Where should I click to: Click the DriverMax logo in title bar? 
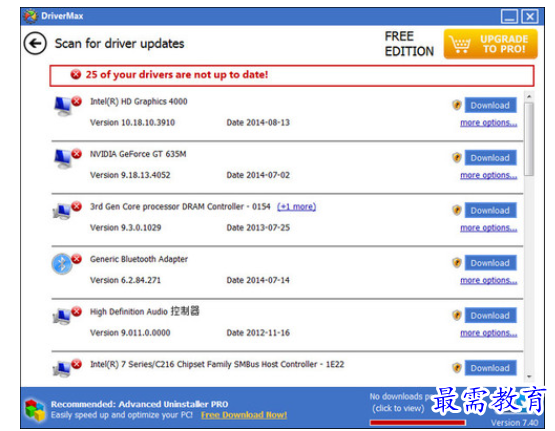(30, 16)
